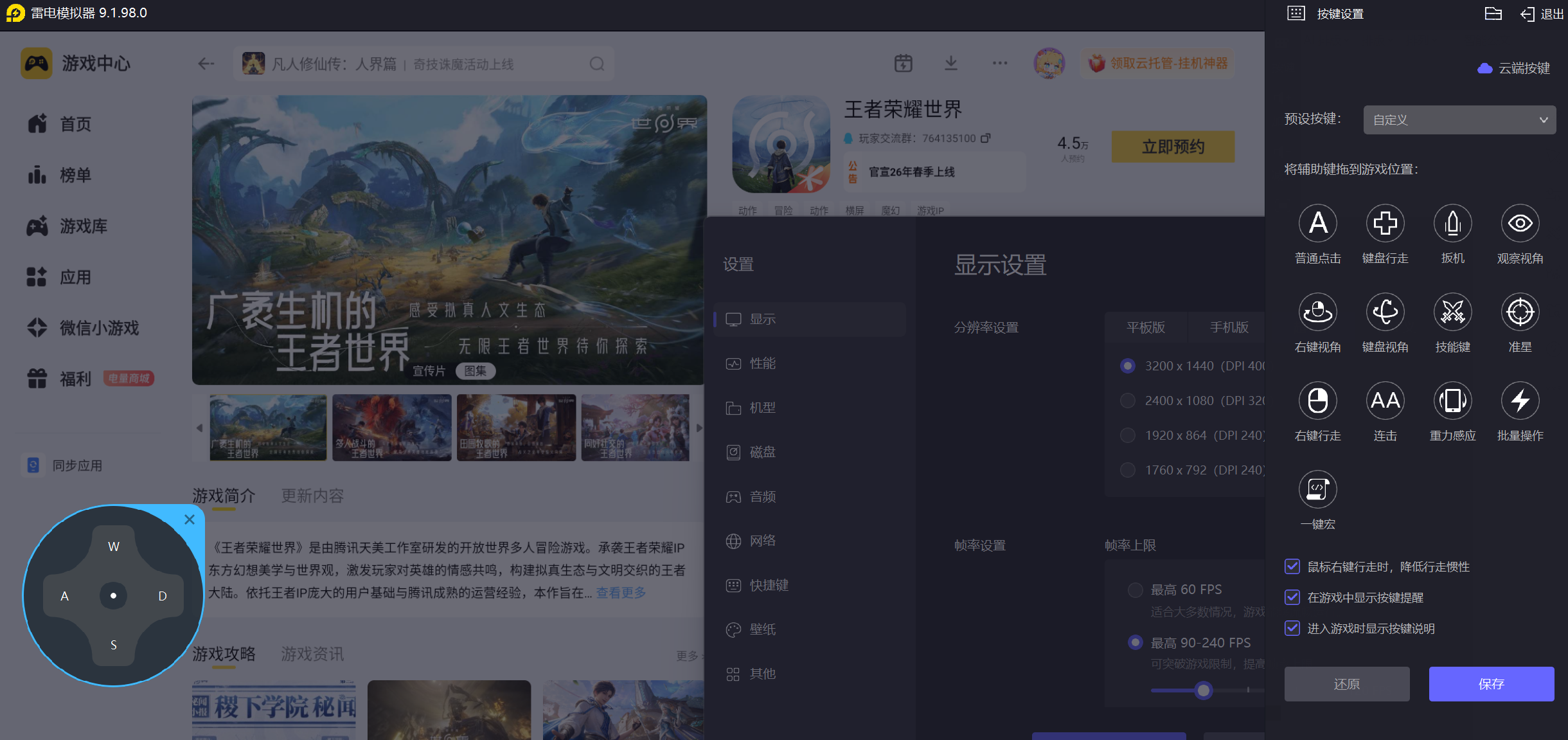1568x740 pixels.
Task: Select the 最高 90-240 FPS option
Action: [1136, 642]
